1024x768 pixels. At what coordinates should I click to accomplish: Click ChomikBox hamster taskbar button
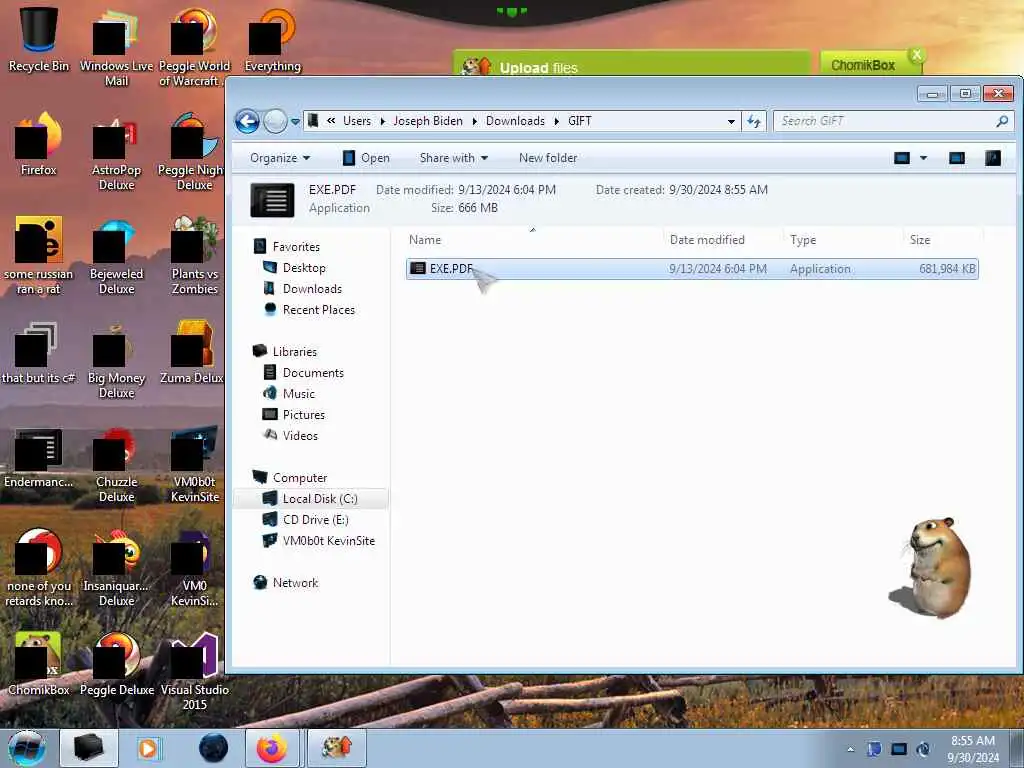tap(337, 748)
